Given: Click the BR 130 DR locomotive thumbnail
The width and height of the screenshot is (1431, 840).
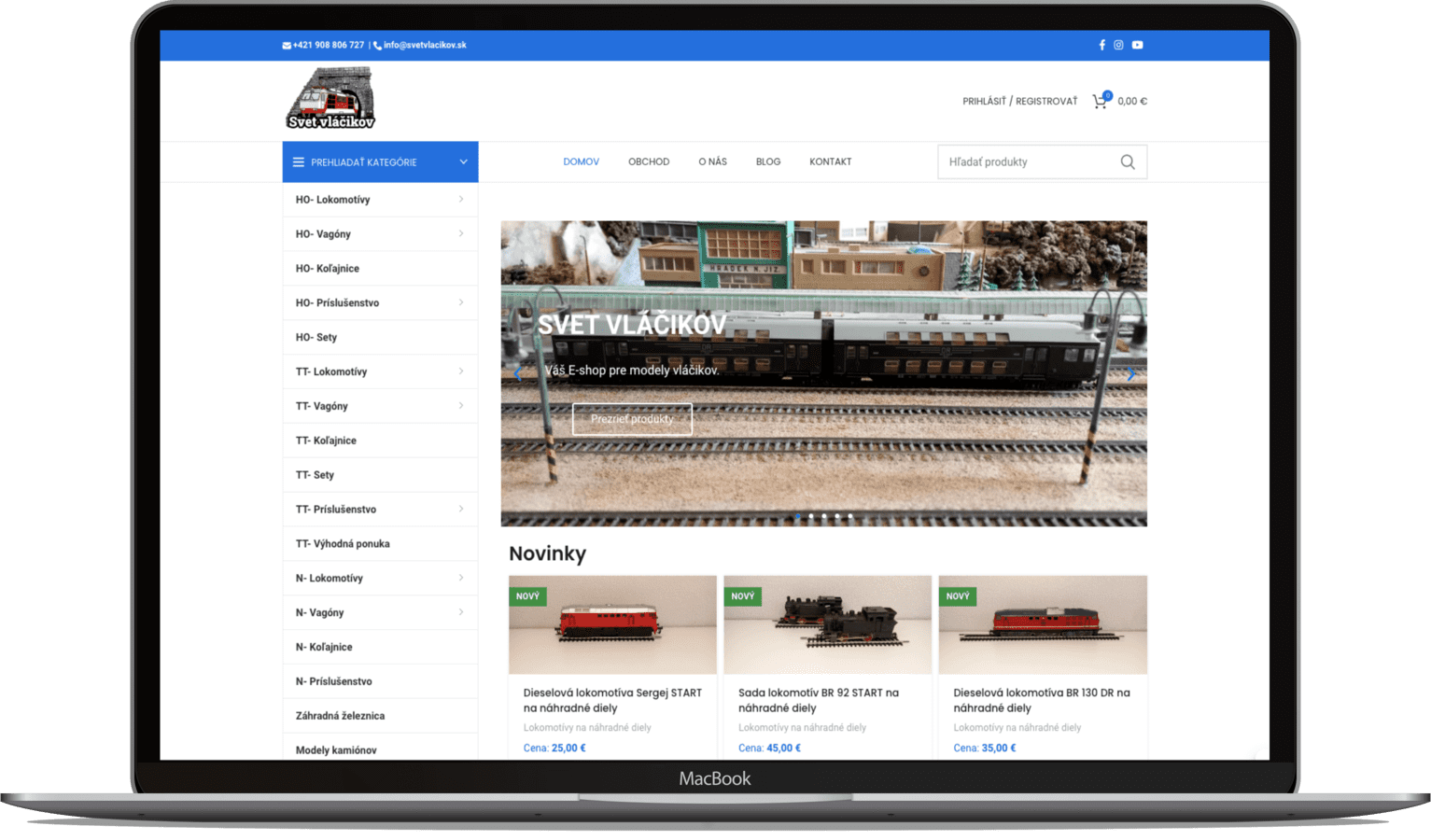Looking at the screenshot, I should (x=1043, y=624).
